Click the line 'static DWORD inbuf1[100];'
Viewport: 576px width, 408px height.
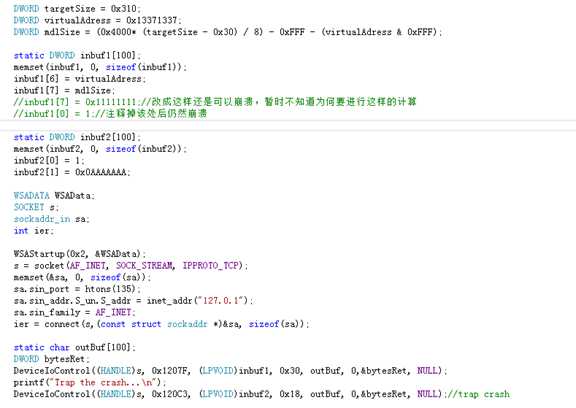(x=77, y=55)
